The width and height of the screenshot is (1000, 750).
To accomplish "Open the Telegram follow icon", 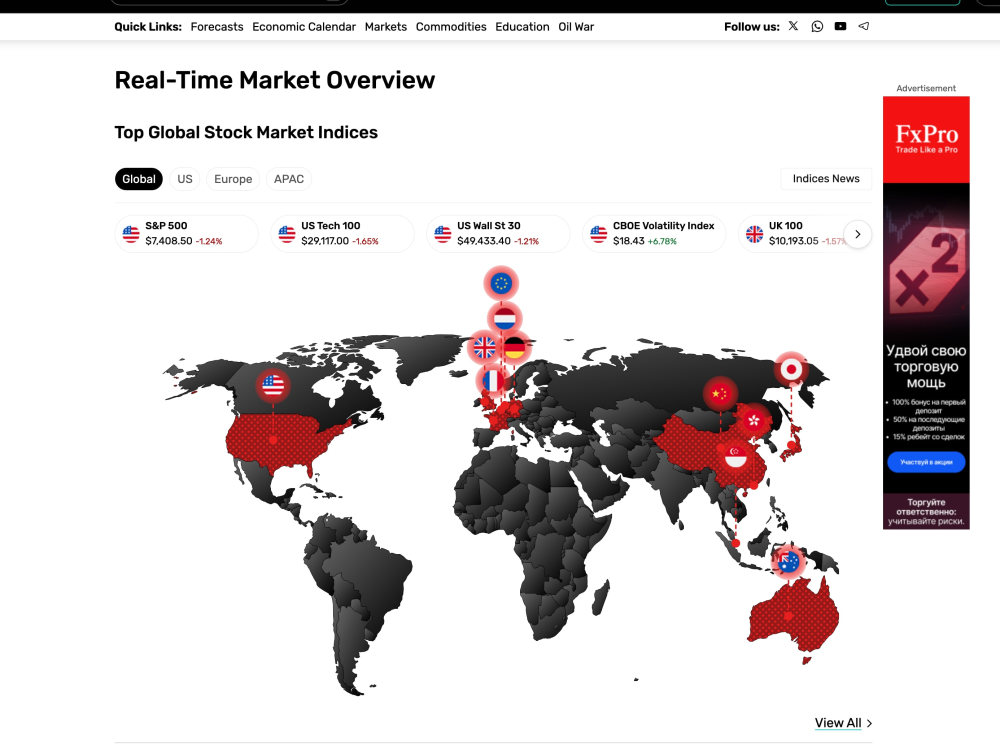I will pos(864,26).
